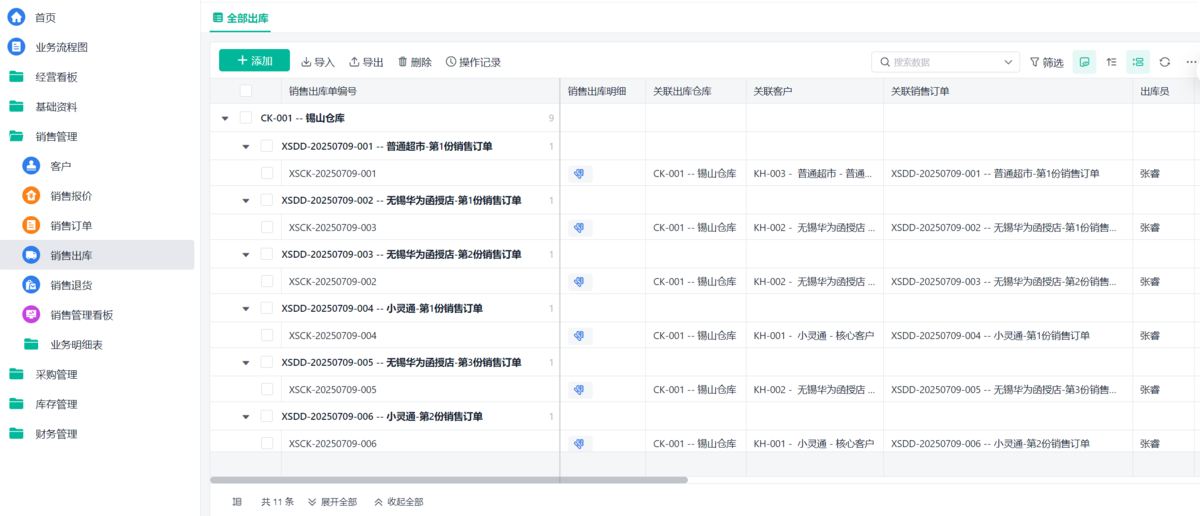Collapse the XSDD-20250709-004 小灵通 order group
1200x516 pixels.
click(246, 308)
